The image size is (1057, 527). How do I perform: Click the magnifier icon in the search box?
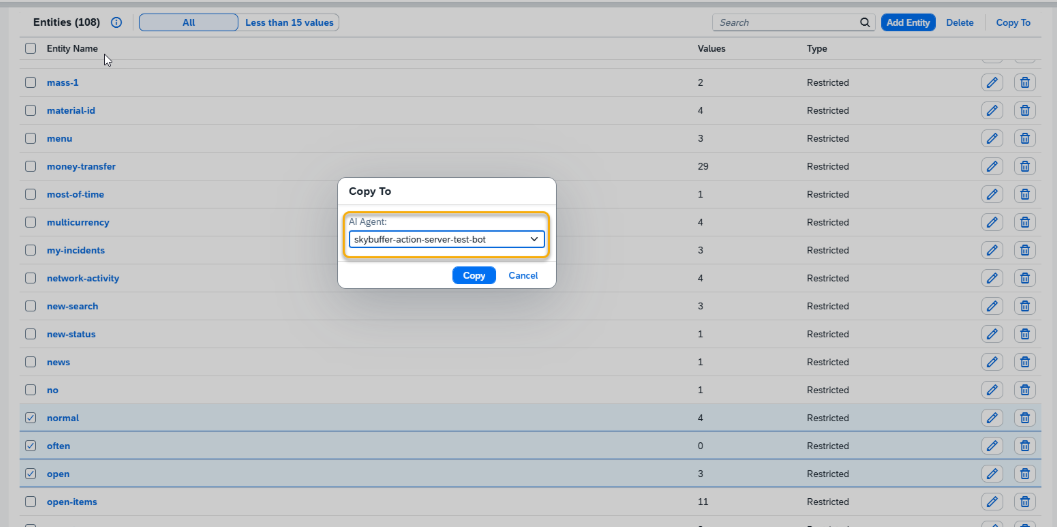point(865,23)
